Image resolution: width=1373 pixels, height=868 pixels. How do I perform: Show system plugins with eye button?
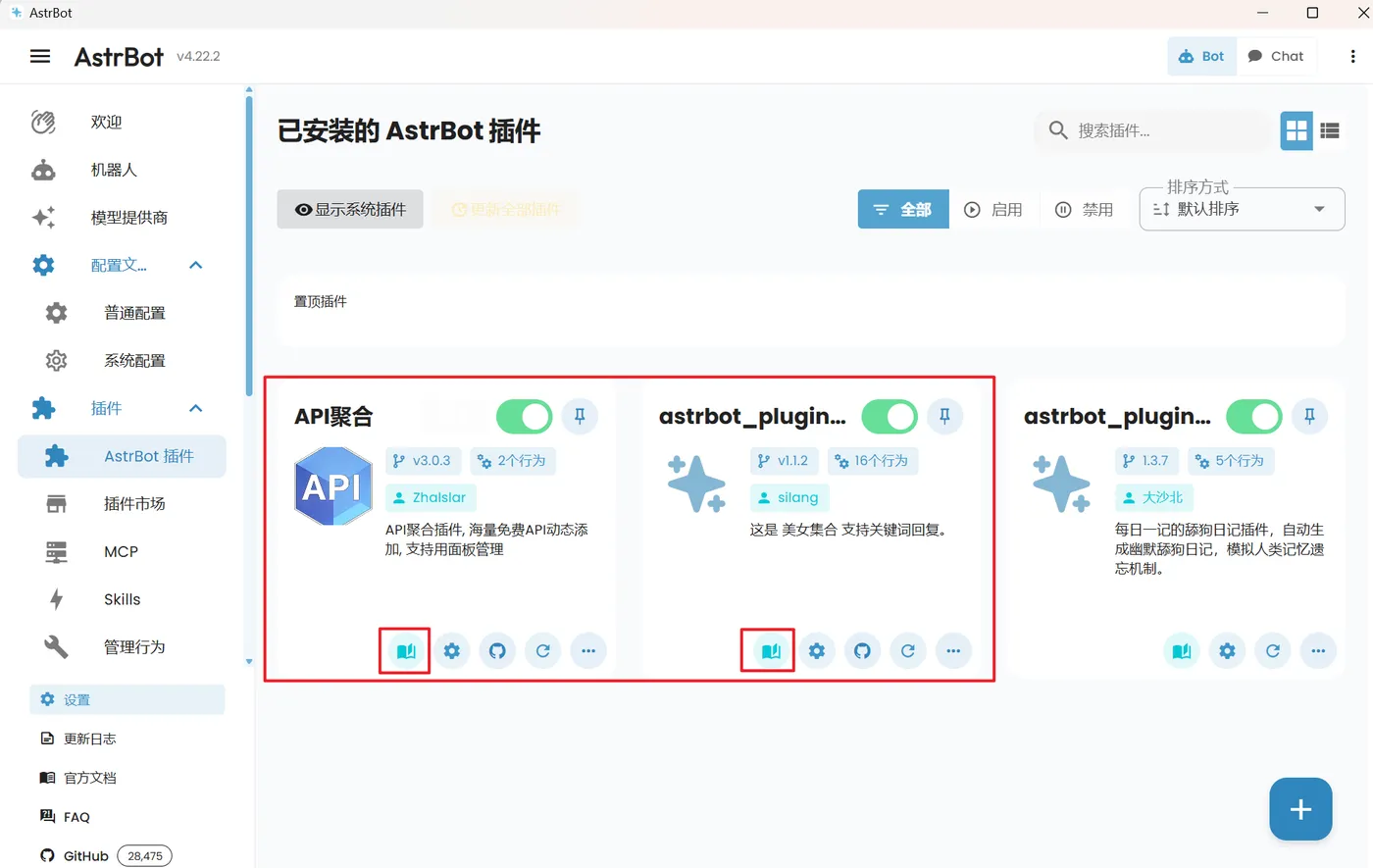pyautogui.click(x=350, y=209)
